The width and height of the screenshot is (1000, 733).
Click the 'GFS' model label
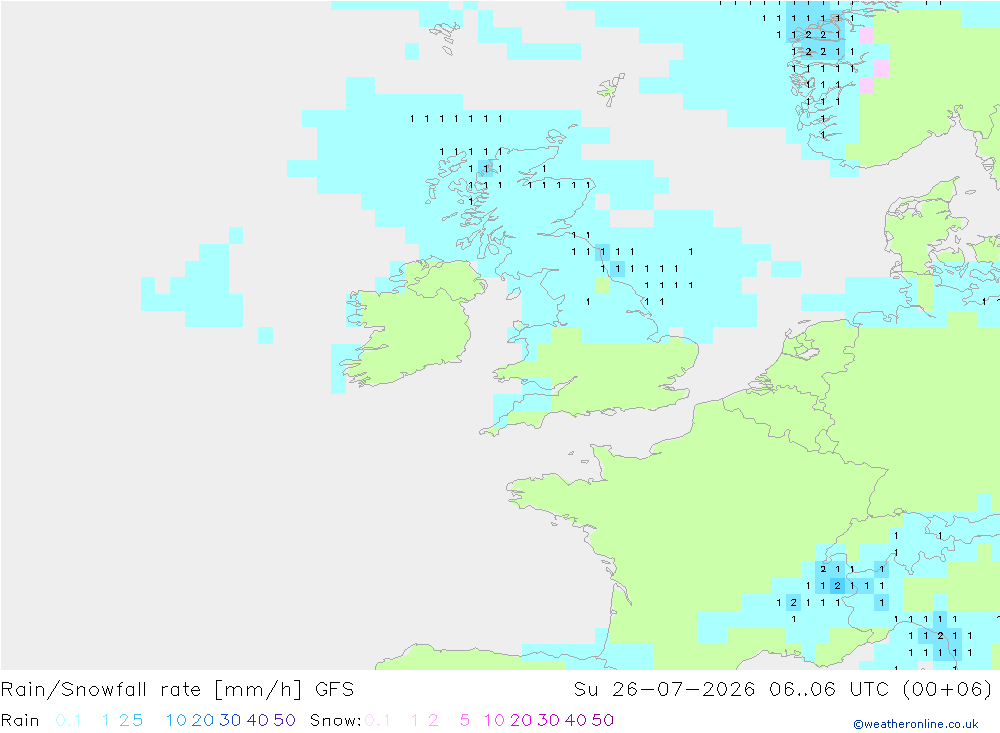334,690
